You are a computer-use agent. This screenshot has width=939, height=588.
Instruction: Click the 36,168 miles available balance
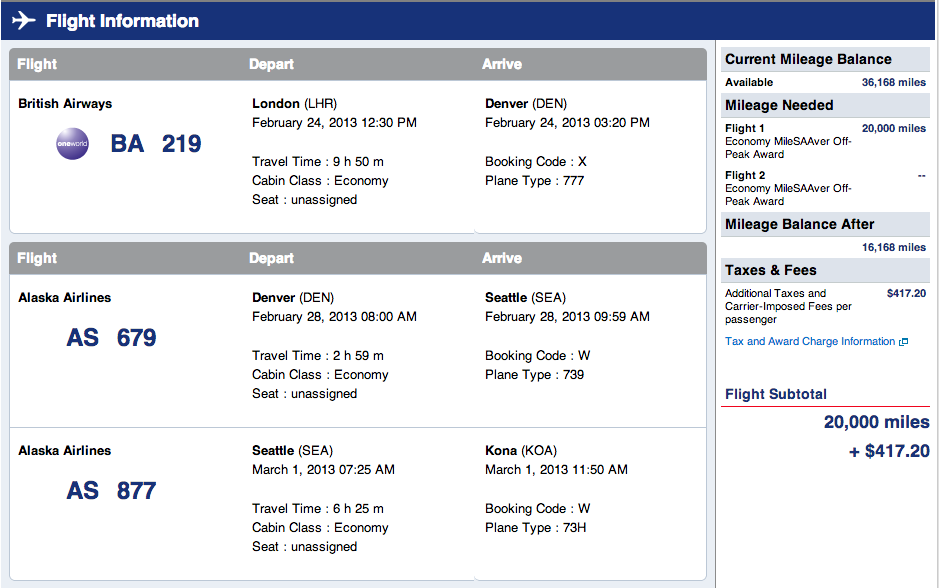pos(893,83)
